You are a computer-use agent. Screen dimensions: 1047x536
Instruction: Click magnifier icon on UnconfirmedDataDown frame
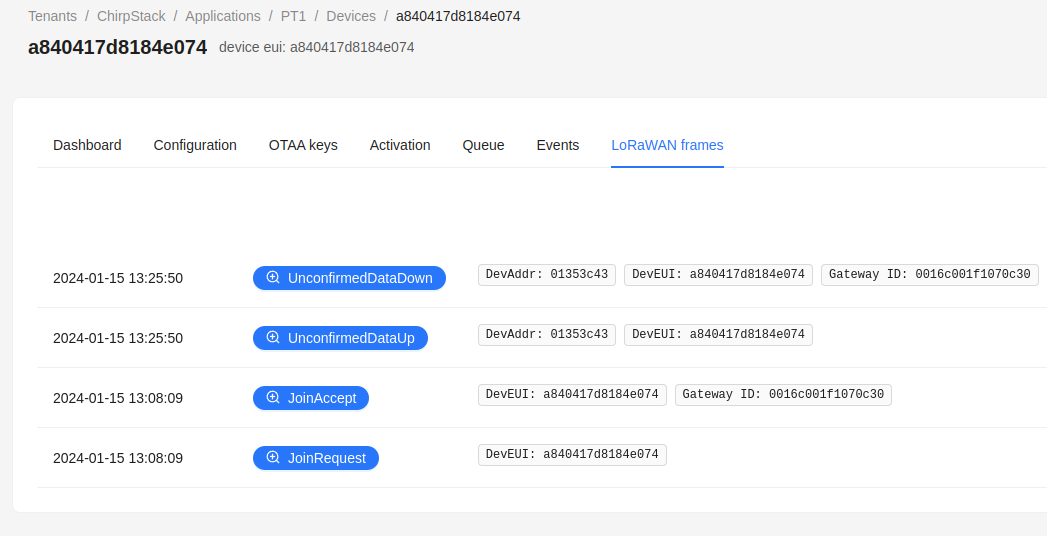click(x=273, y=278)
